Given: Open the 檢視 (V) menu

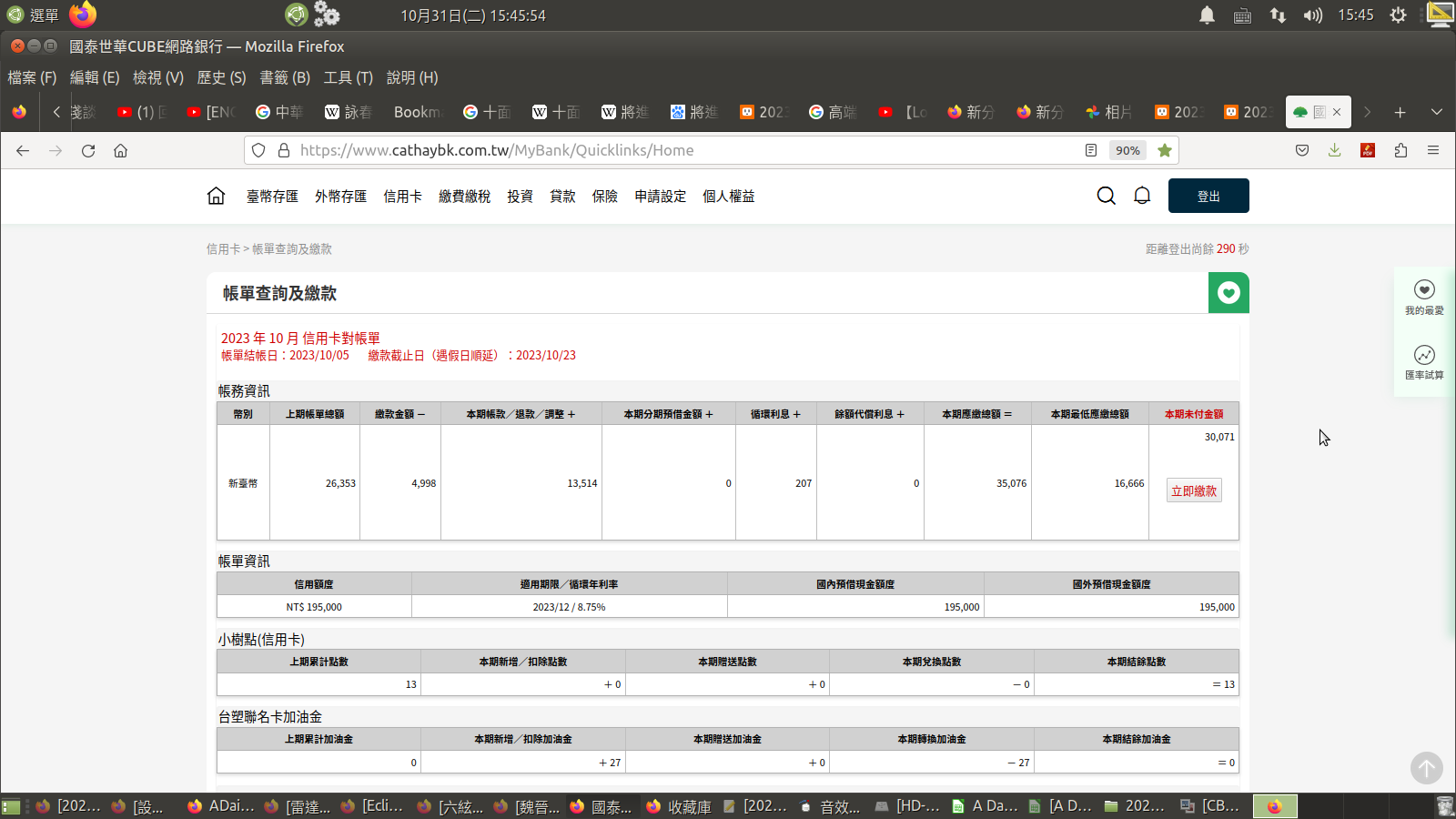Looking at the screenshot, I should (158, 77).
